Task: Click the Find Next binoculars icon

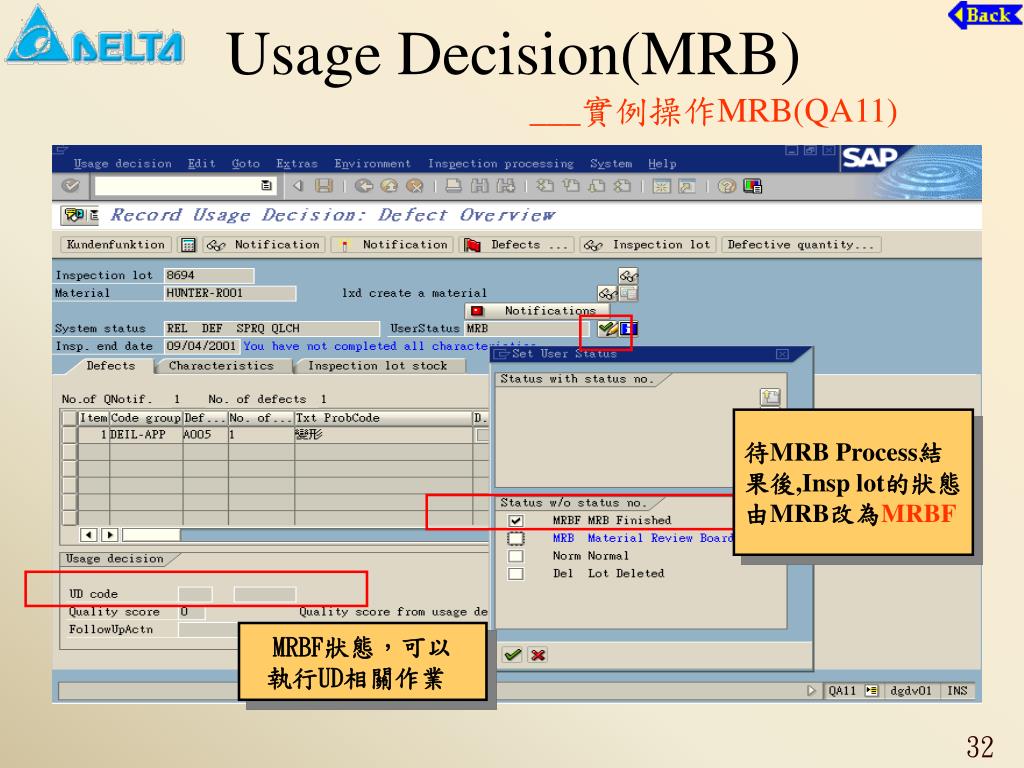Action: 505,186
